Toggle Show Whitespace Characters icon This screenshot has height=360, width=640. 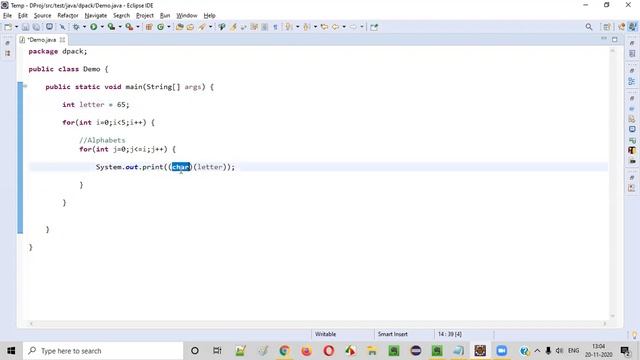pos(276,27)
